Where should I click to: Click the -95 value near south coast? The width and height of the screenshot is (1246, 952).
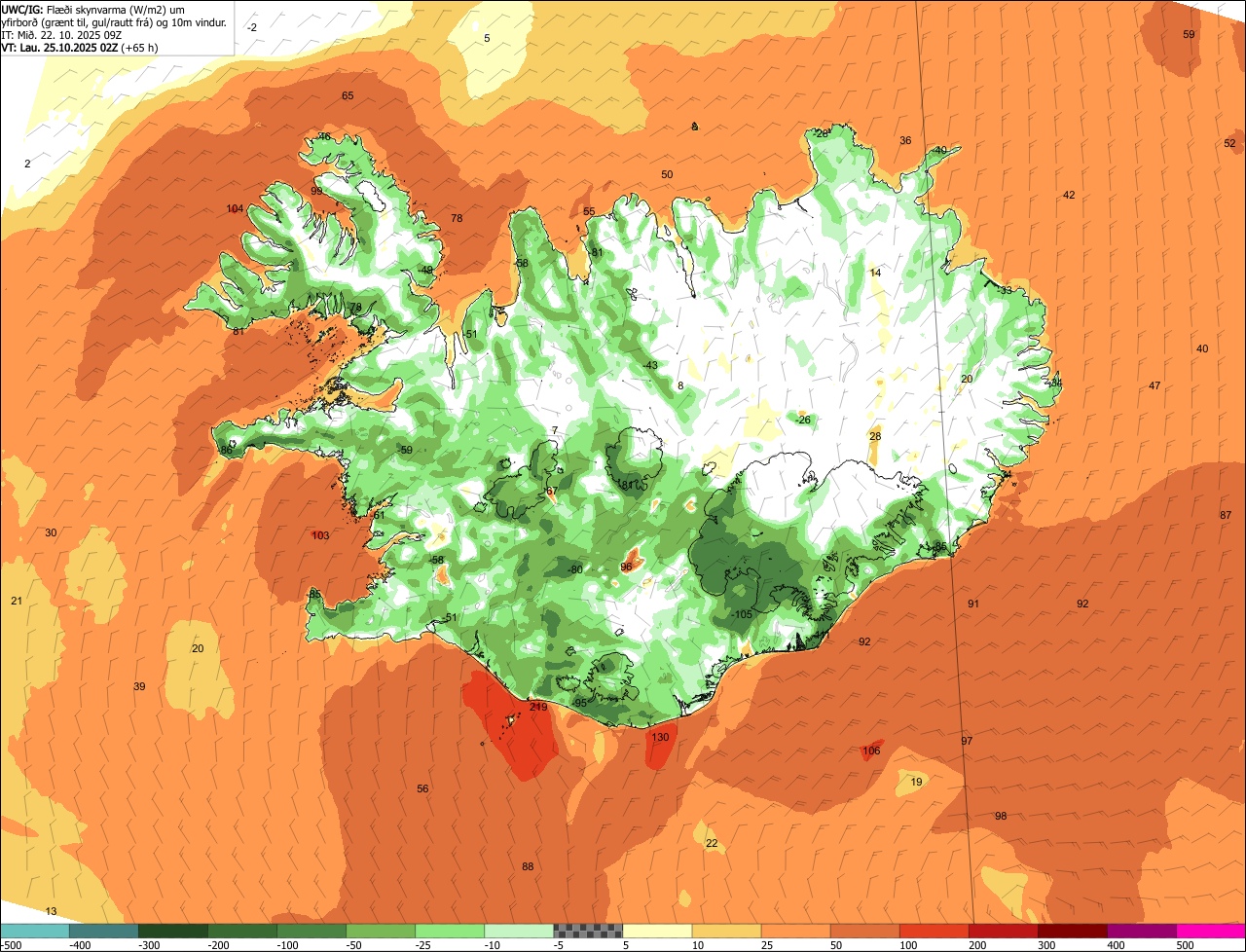[579, 703]
